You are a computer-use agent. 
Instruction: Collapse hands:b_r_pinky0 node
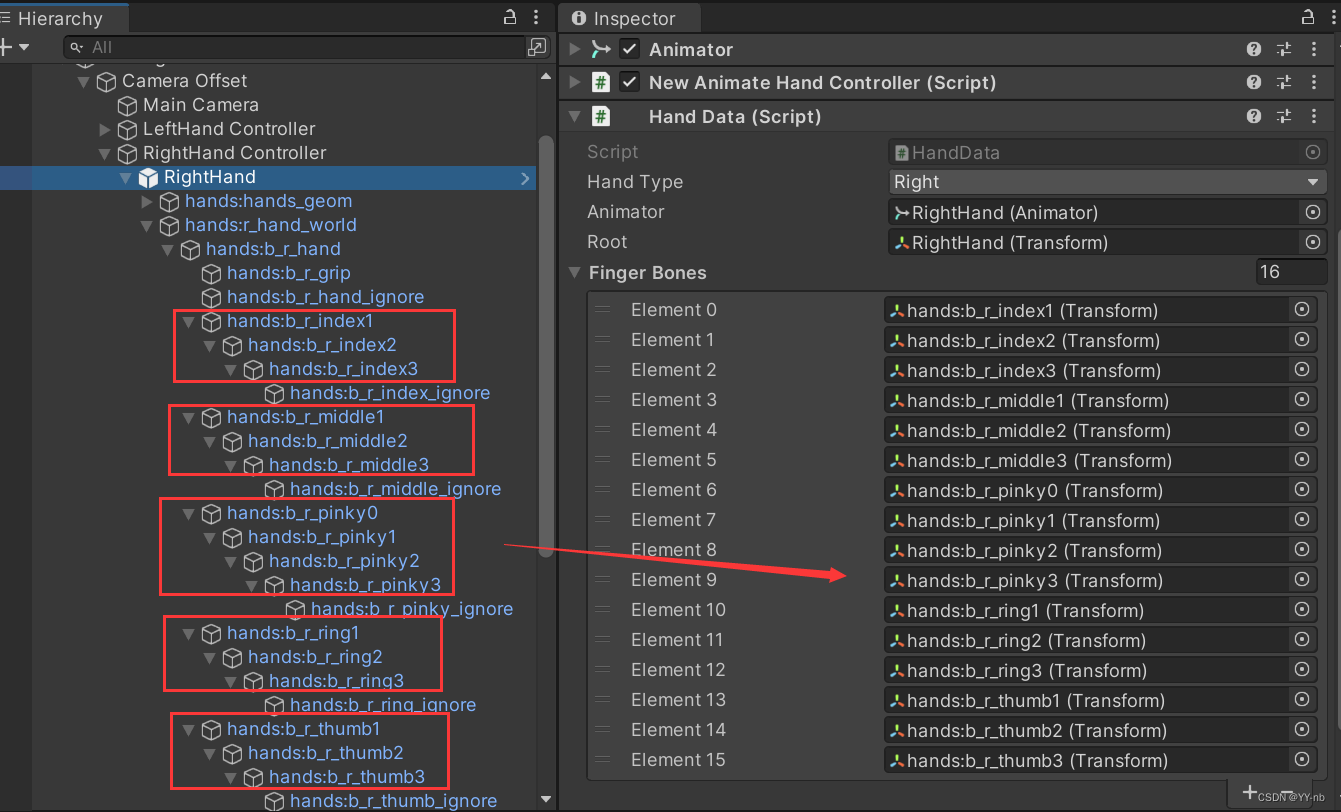coord(189,513)
